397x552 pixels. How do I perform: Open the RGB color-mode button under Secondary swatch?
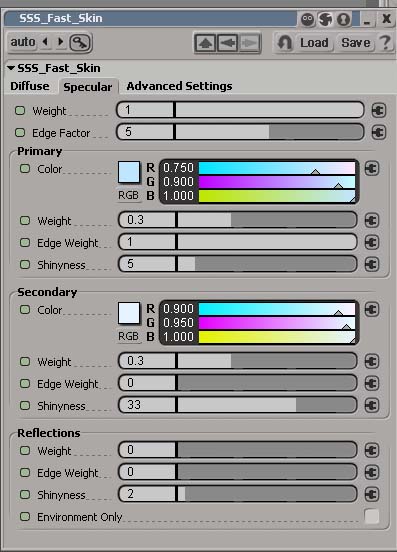pyautogui.click(x=128, y=336)
